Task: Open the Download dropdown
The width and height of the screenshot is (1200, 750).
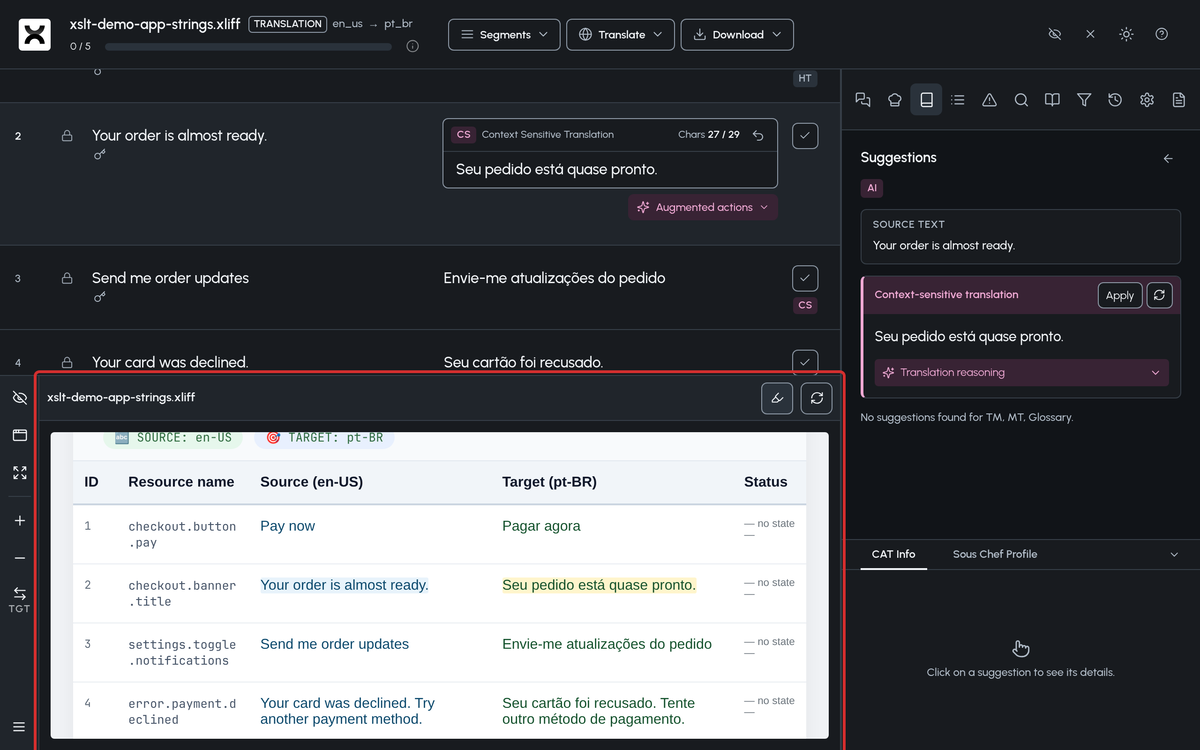Action: (x=737, y=34)
